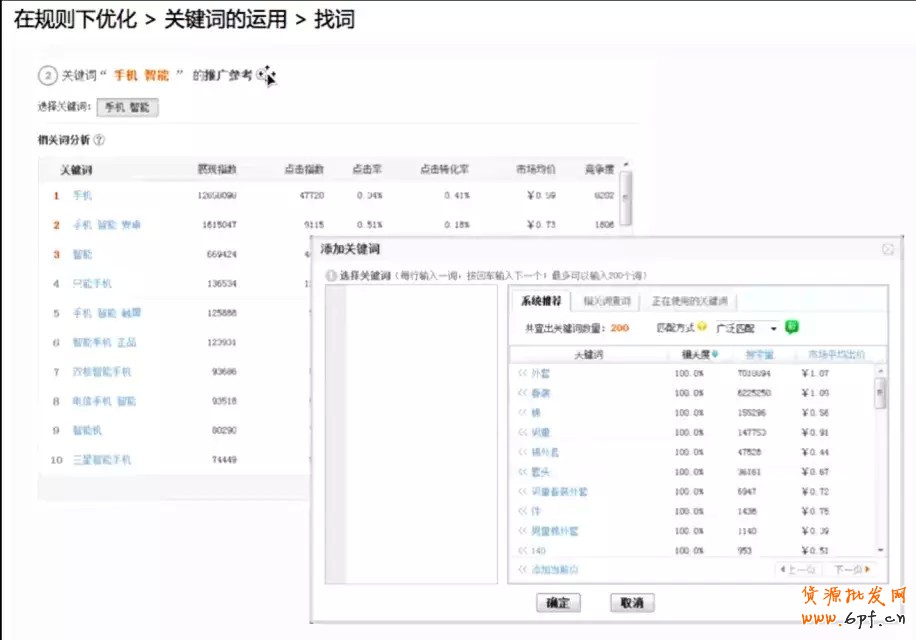Click the 手机 智能 keyword selection button
Image resolution: width=916 pixels, height=640 pixels.
click(x=127, y=107)
